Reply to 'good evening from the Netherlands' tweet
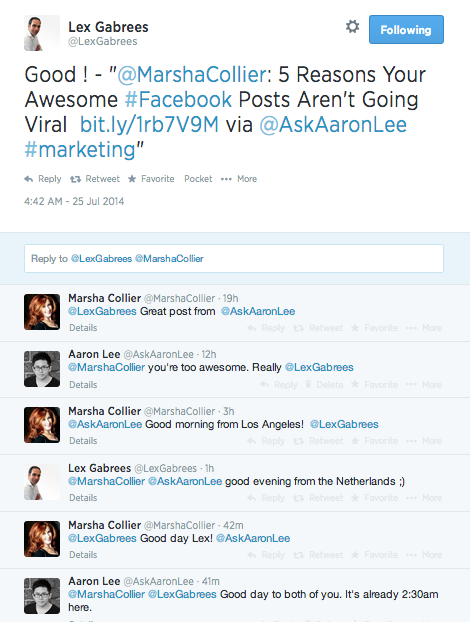The height and width of the screenshot is (622, 470). coord(266,497)
